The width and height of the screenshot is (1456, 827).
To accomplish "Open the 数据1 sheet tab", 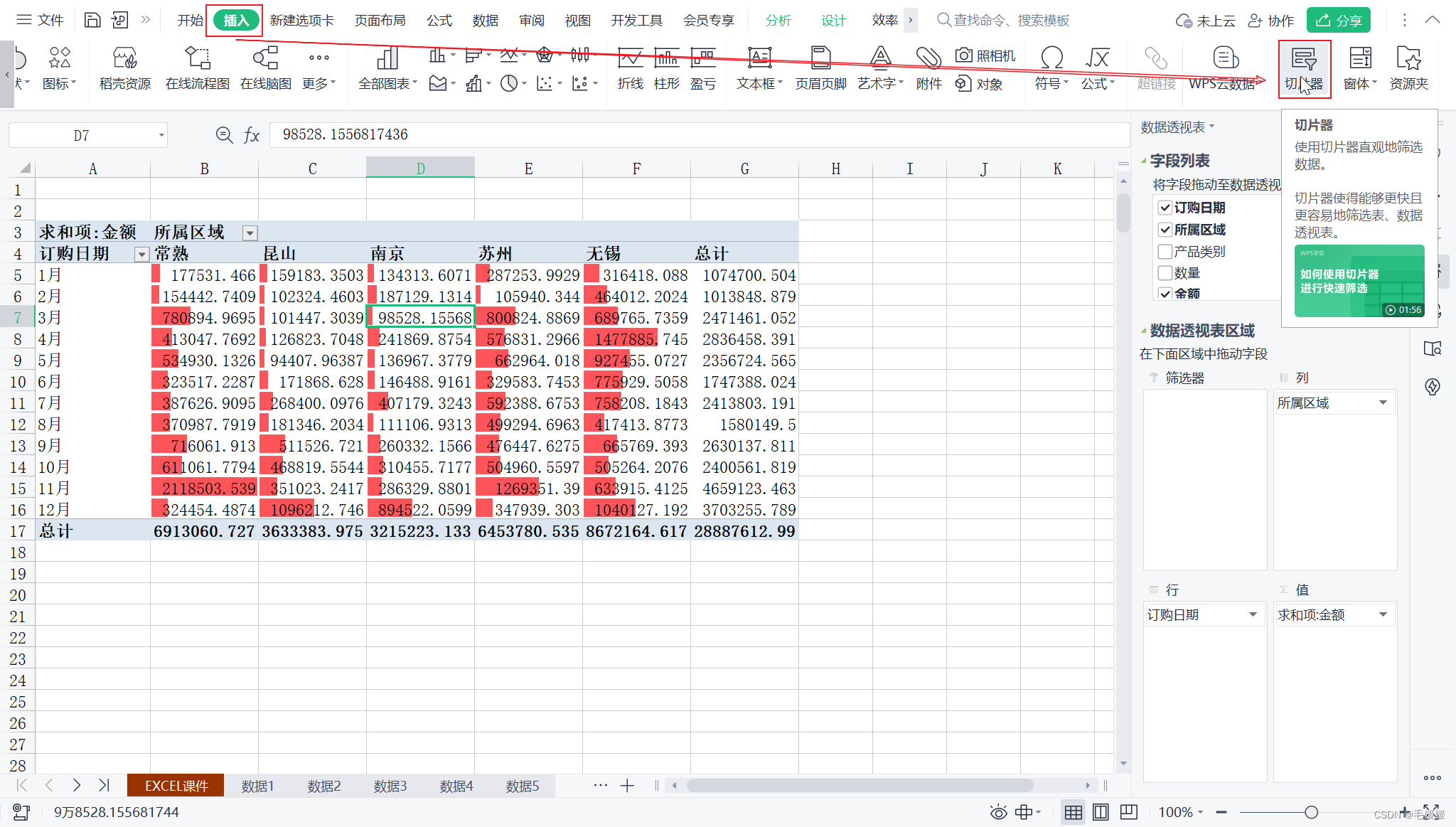I will tap(257, 786).
